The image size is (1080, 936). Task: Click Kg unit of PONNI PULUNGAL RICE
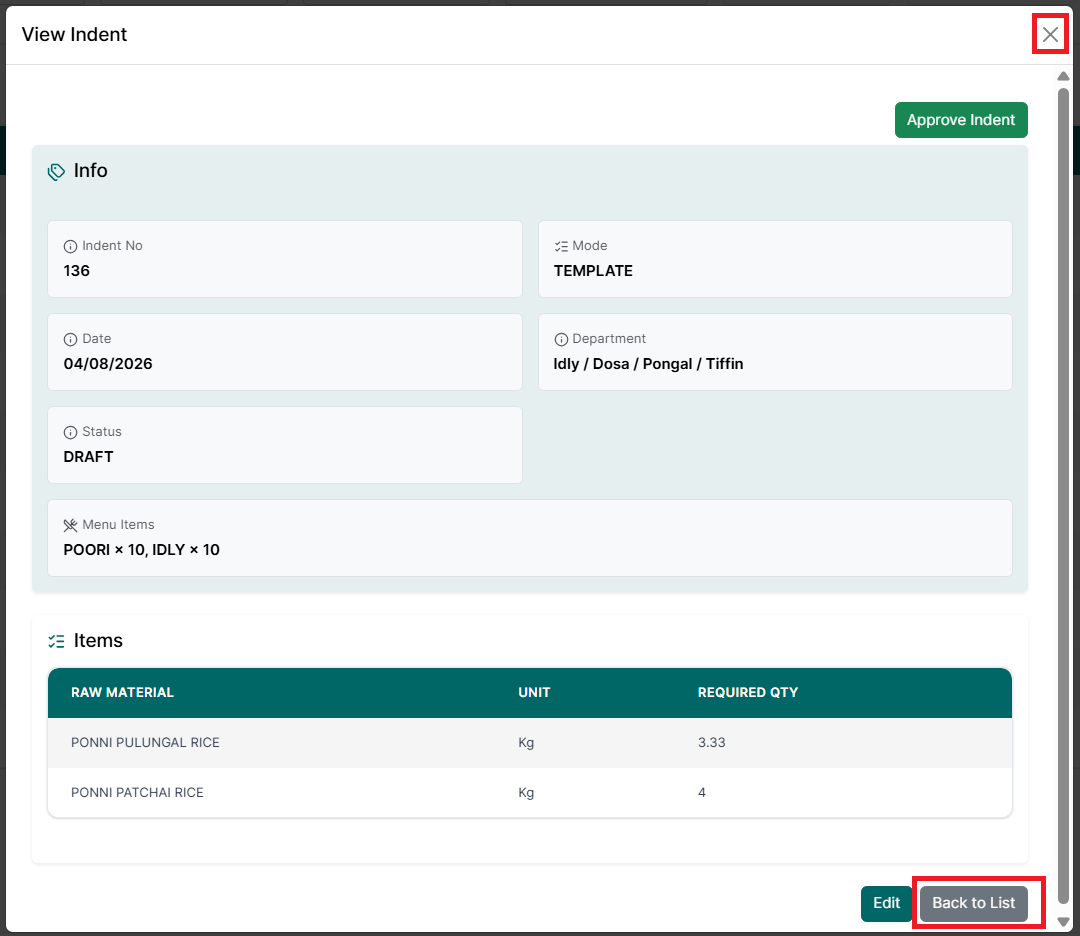coord(526,742)
